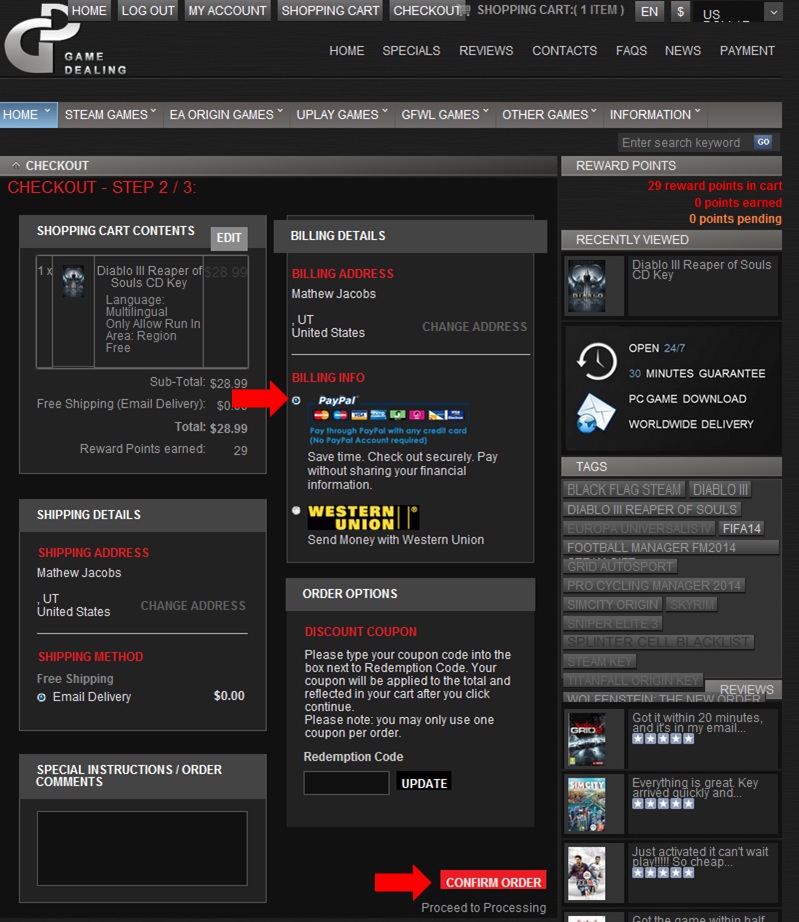Go to Specials page
Viewport: 799px width, 922px height.
point(411,51)
